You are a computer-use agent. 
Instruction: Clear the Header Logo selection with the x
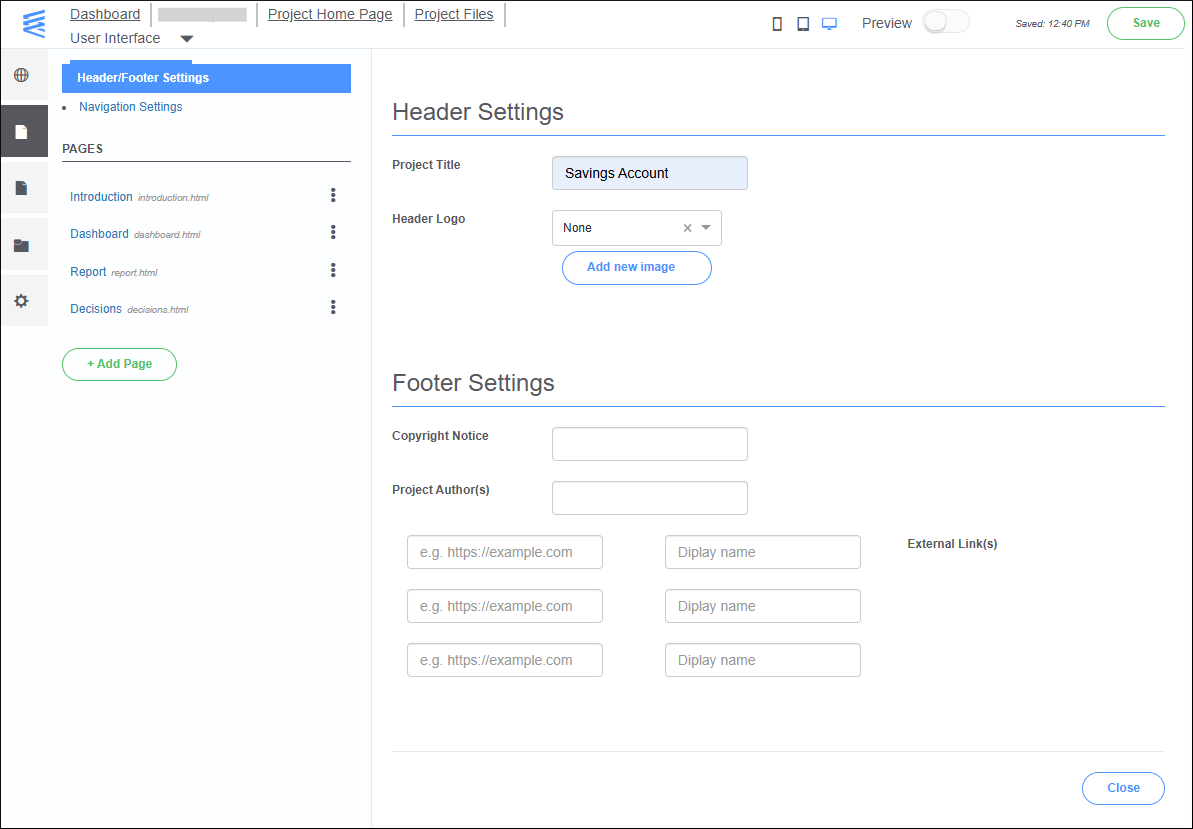tap(688, 228)
